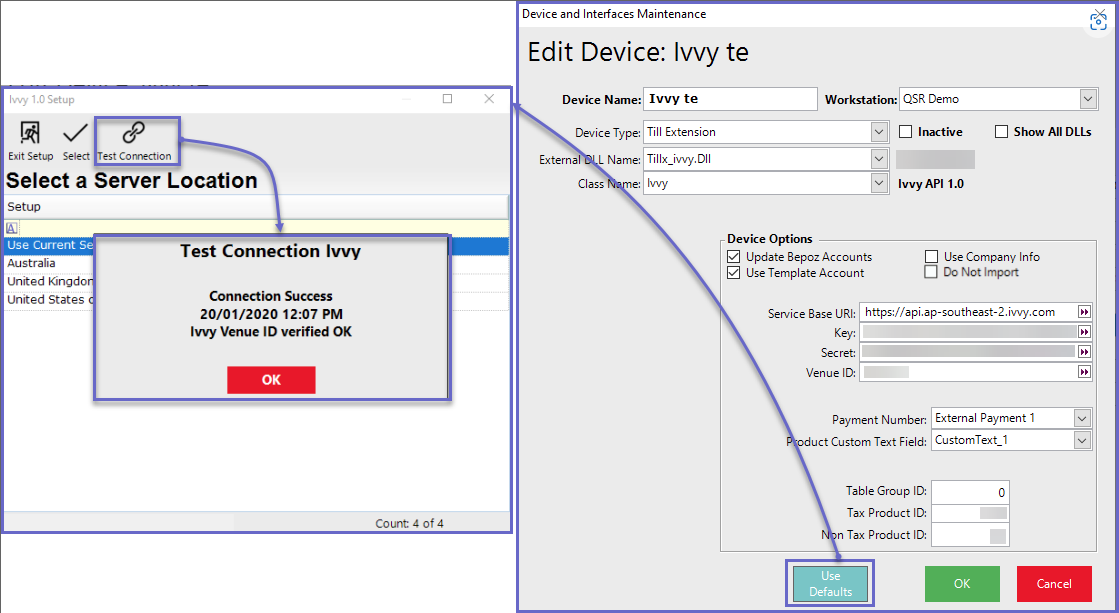Click the capture icon in Device Maintenance title bar
Screen dimensions: 1119x613
pyautogui.click(x=1098, y=21)
